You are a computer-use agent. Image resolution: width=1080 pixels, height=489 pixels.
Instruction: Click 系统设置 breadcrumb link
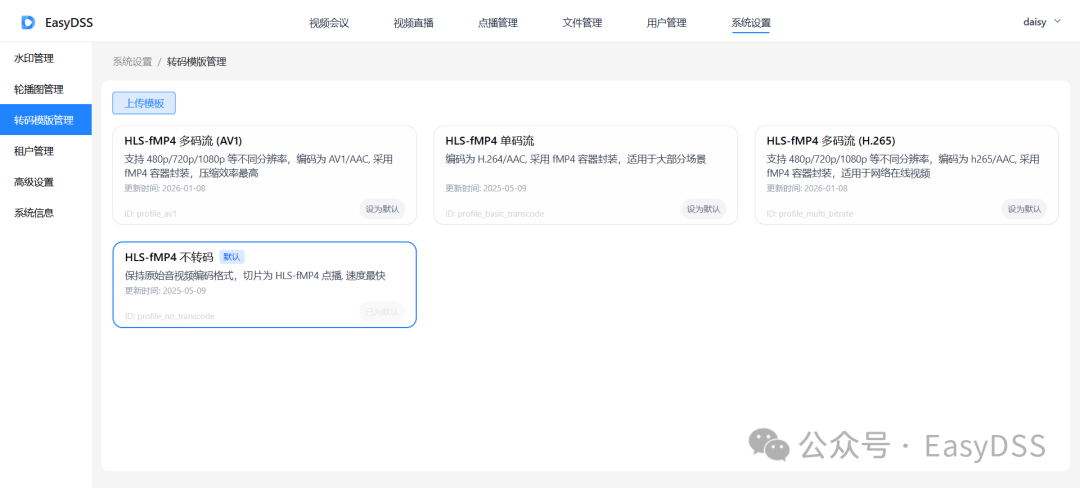pos(132,62)
